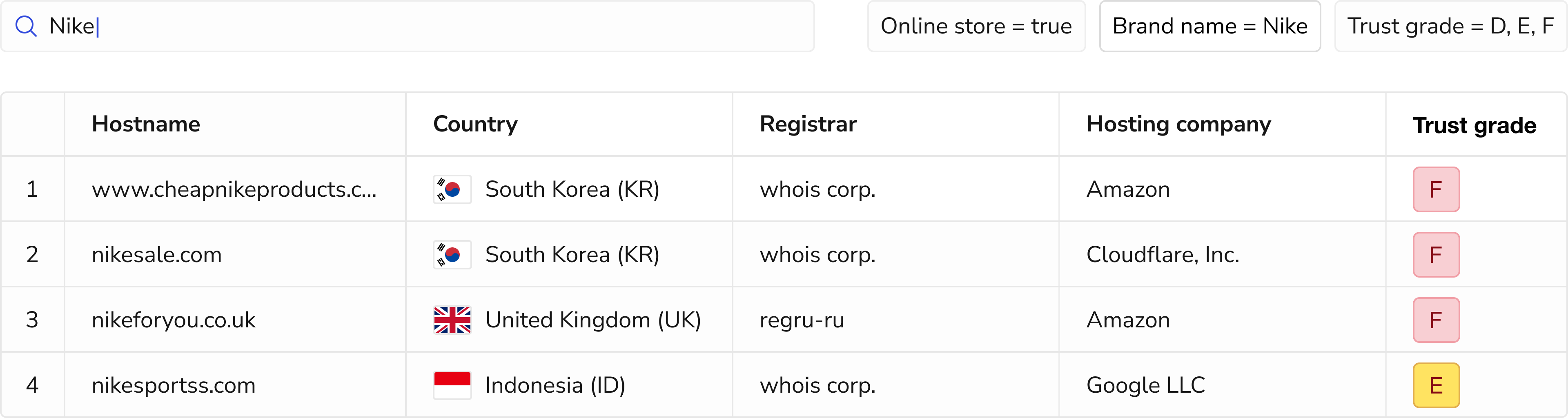Open the Brand name = Nike filter

1209,26
